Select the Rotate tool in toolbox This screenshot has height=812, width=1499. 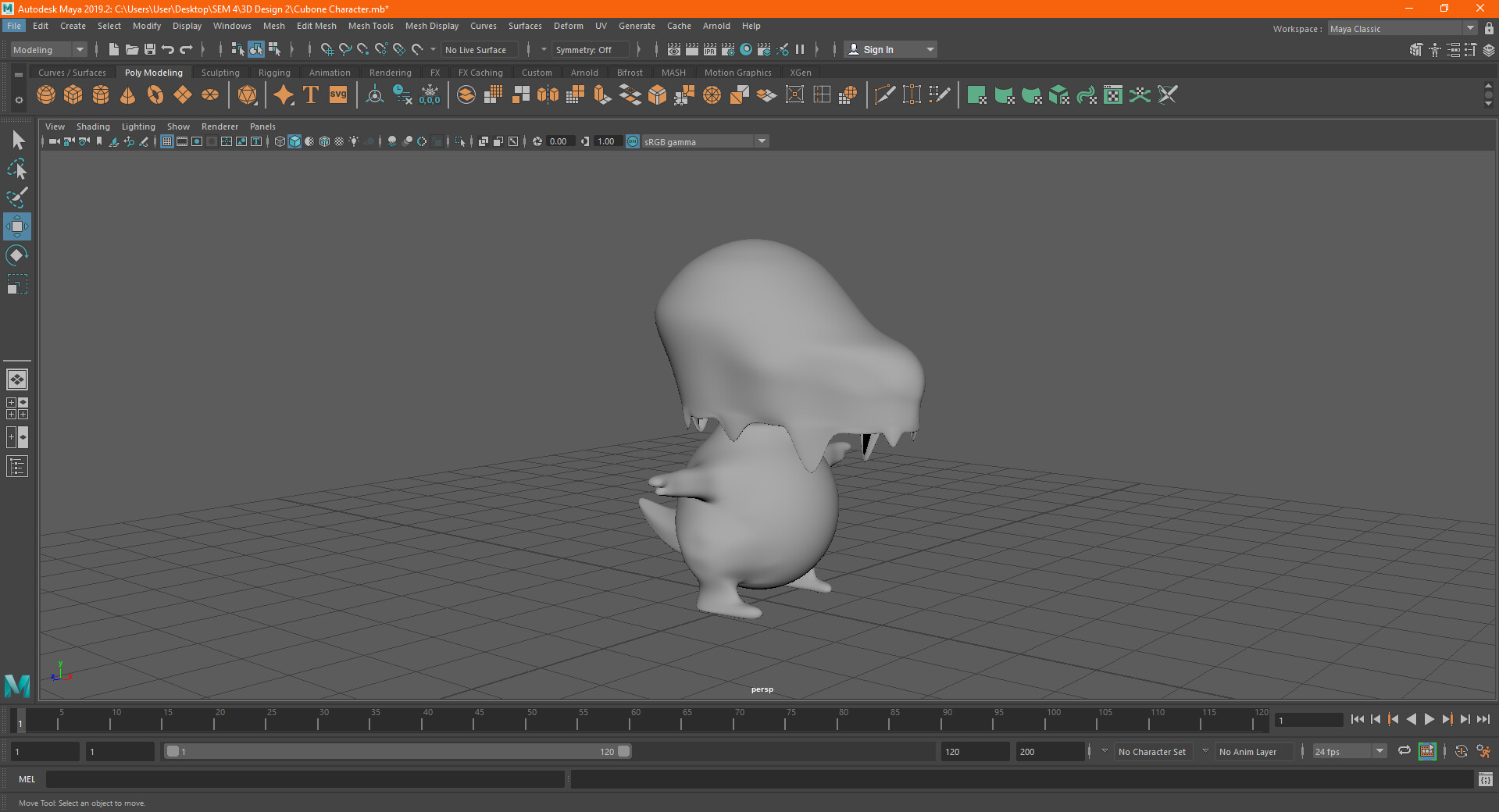click(17, 255)
